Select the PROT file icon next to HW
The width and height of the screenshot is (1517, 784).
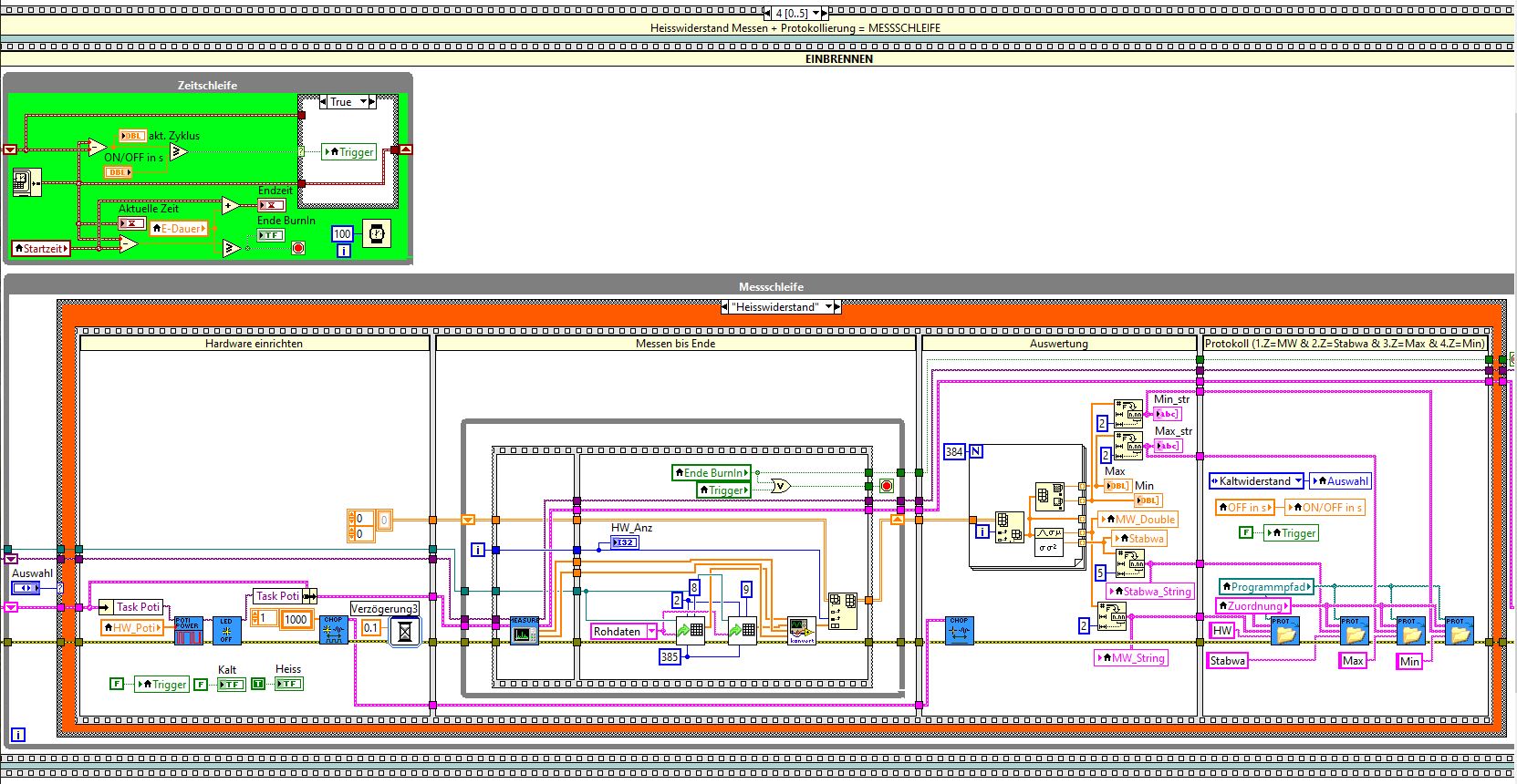pos(1284,631)
